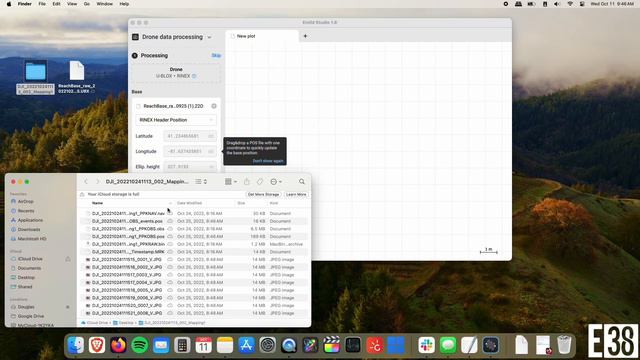Select the ReachBase UBX file on desktop
640x360 pixels.
coord(77,77)
